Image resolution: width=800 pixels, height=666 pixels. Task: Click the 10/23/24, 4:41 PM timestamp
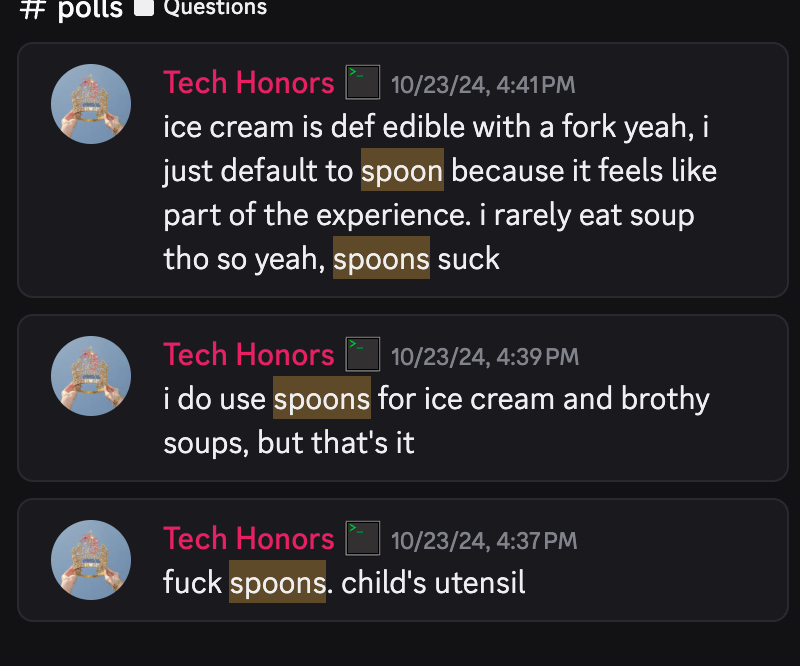click(x=483, y=85)
